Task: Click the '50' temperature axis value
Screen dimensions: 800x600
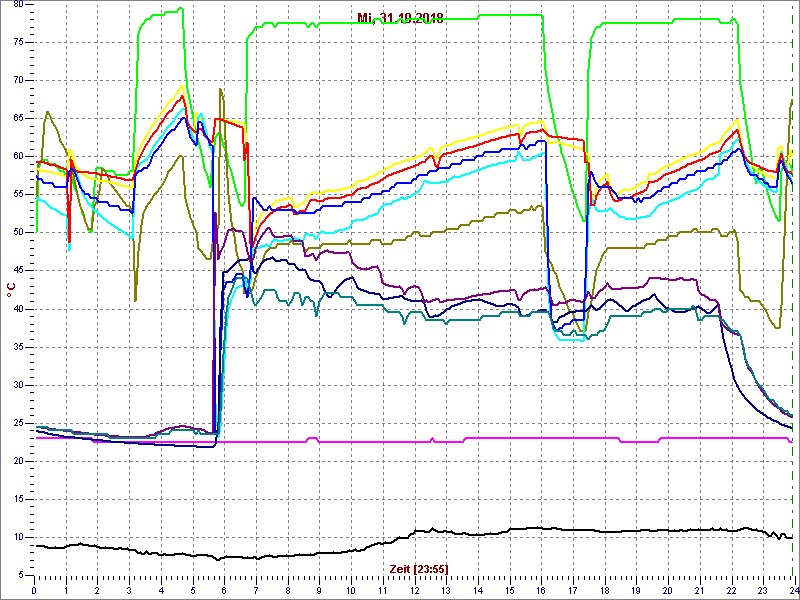Action: (19, 233)
